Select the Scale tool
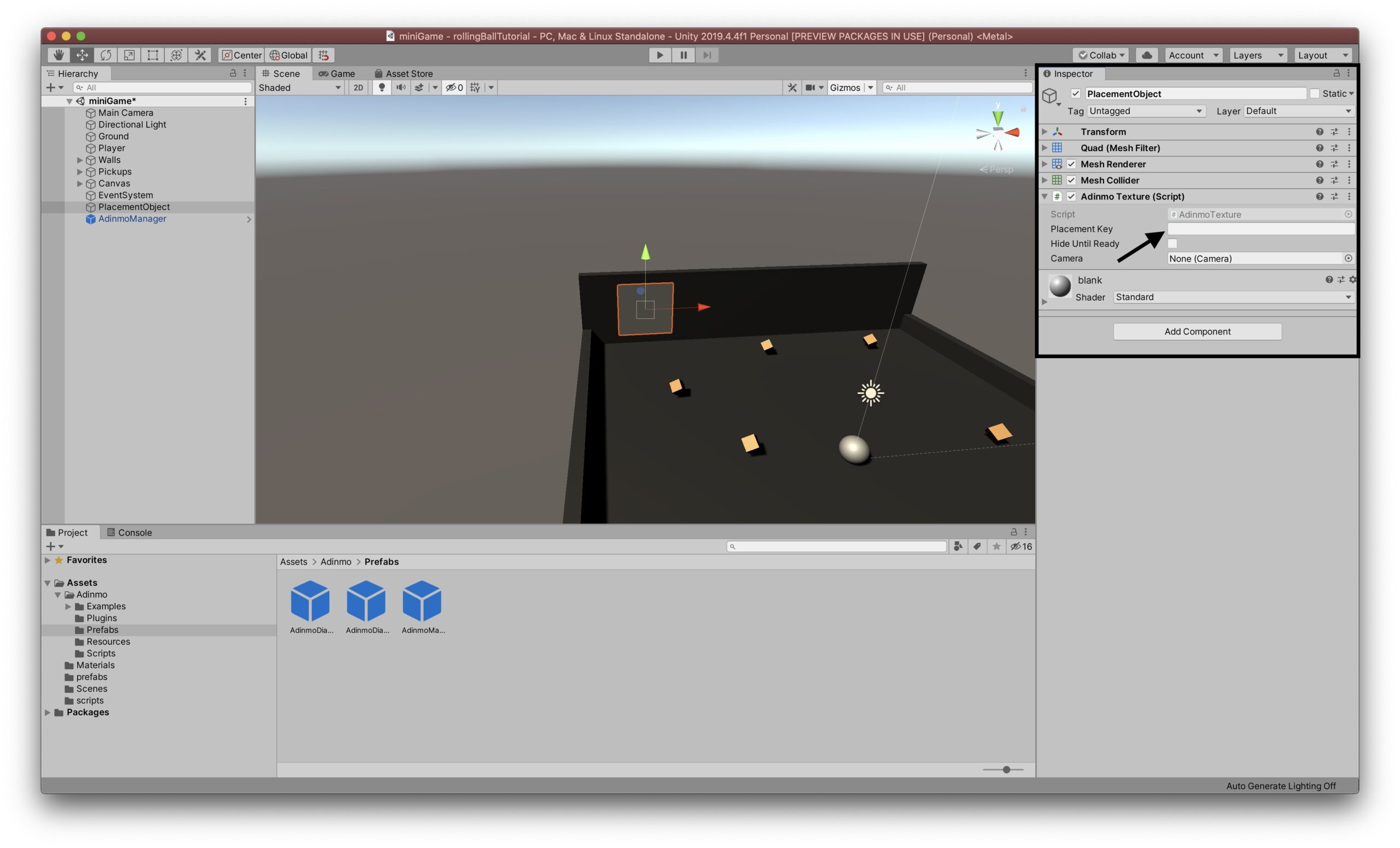Image resolution: width=1400 pixels, height=848 pixels. 130,55
